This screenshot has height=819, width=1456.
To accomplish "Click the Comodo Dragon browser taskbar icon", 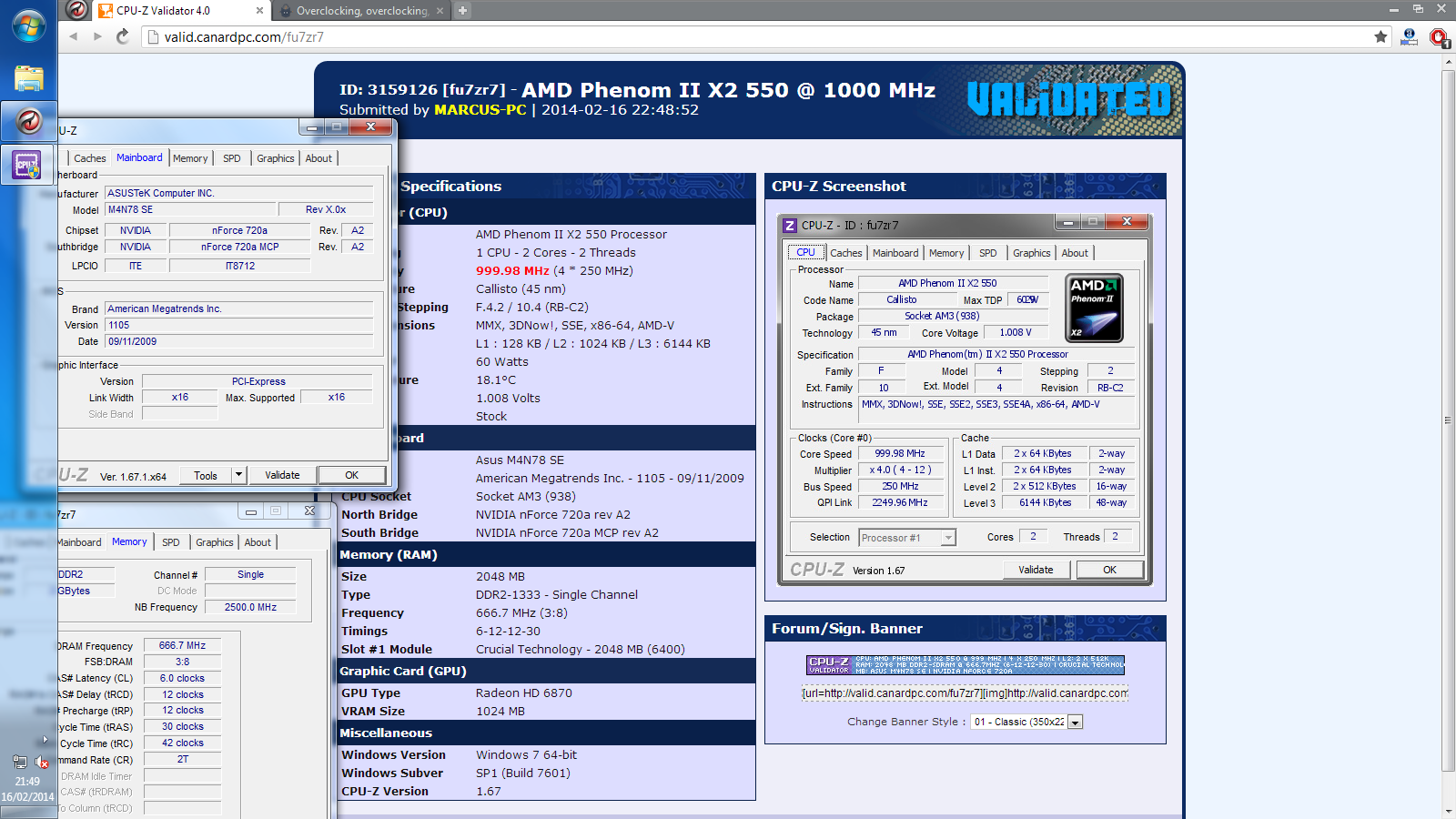I will [x=28, y=121].
